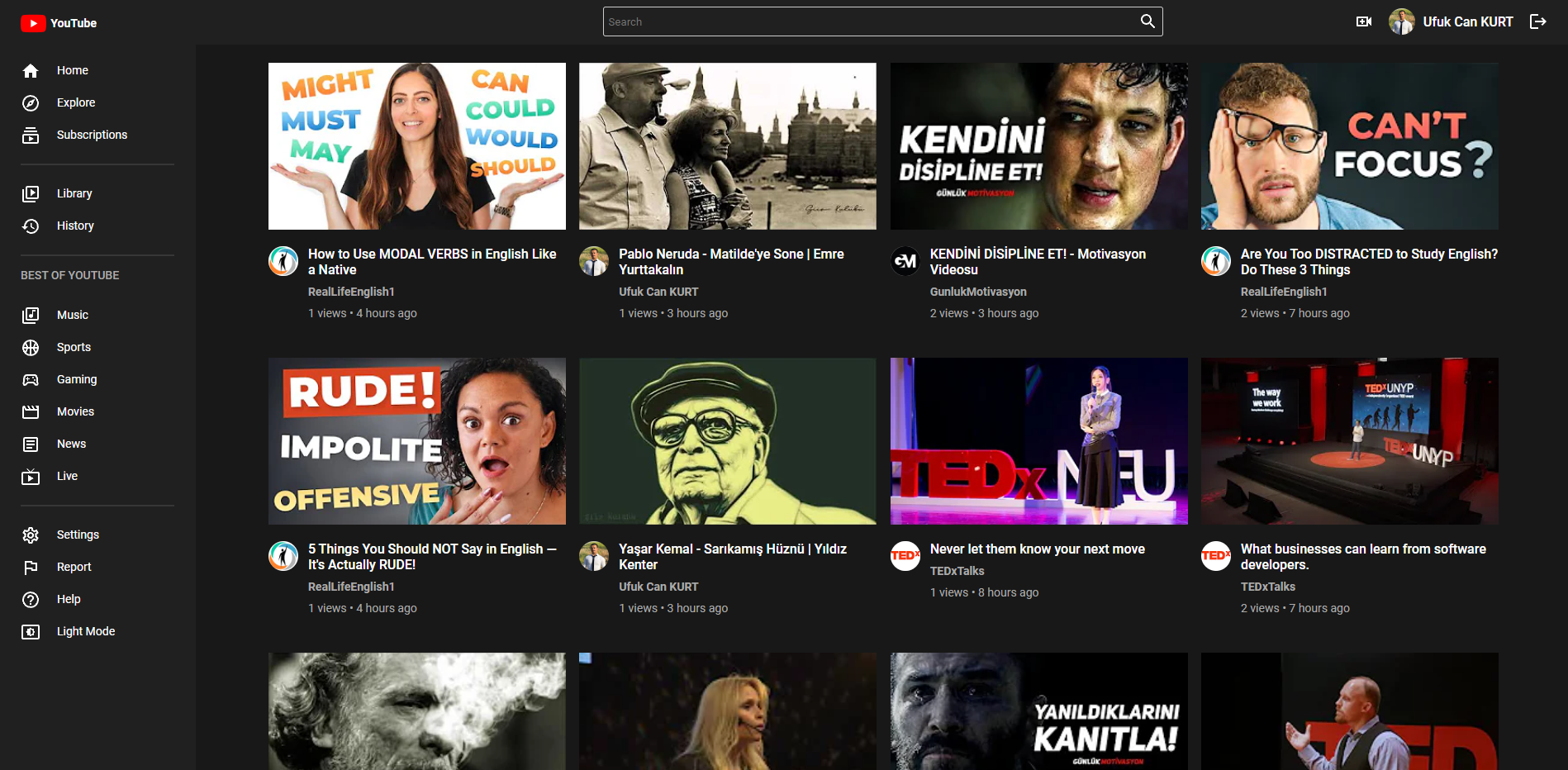1568x770 pixels.
Task: Open title How to Use MODAL VERBS in English
Action: tap(432, 262)
